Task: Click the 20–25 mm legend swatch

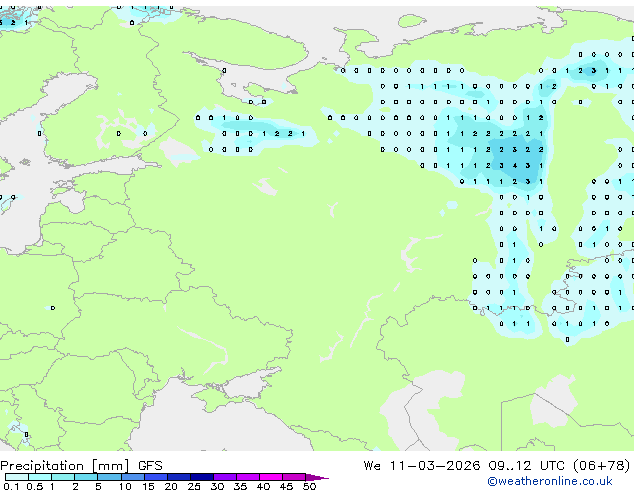Action: click(178, 477)
